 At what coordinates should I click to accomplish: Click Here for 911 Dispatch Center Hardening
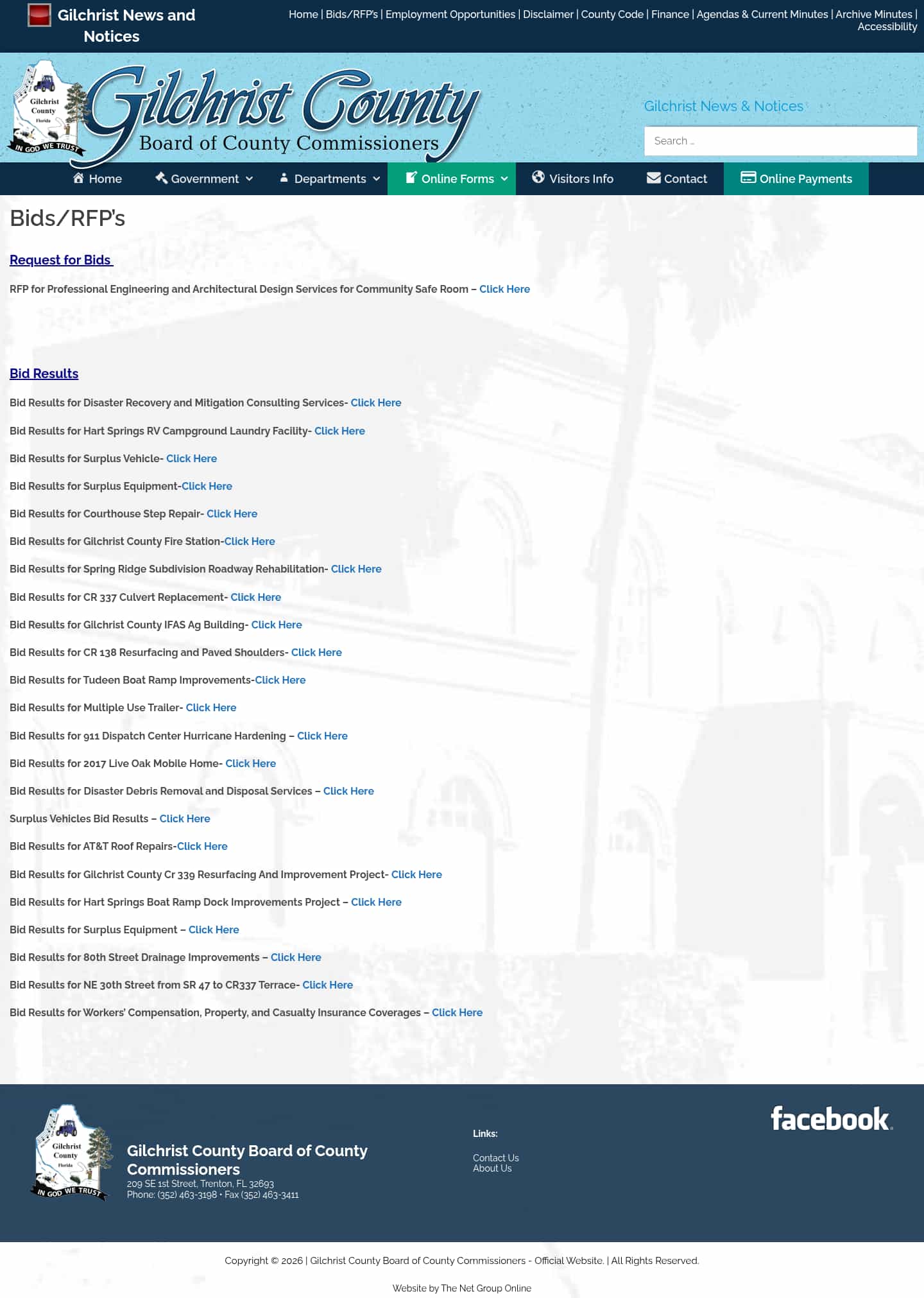coord(322,736)
